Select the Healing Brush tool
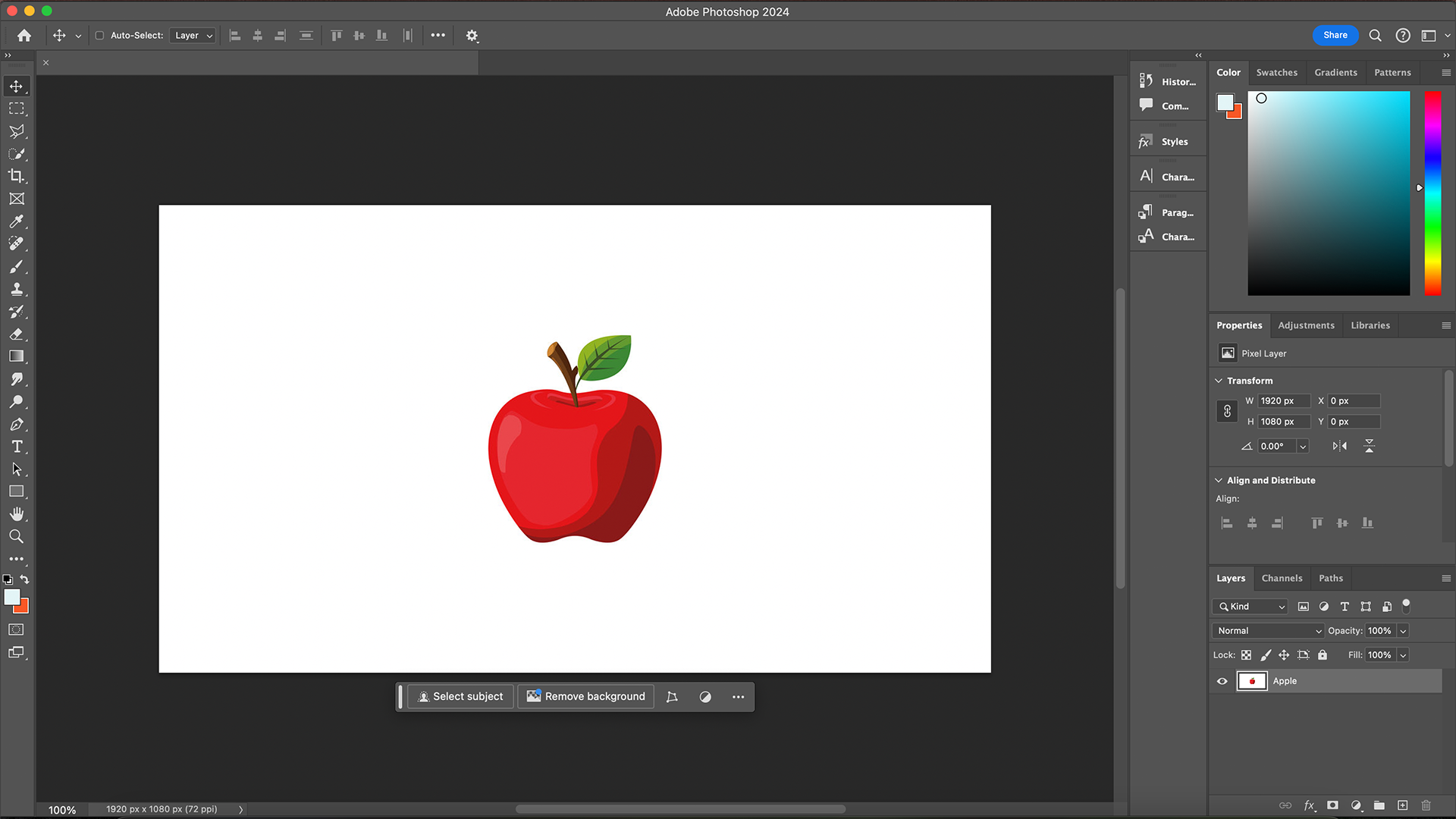 [x=17, y=244]
